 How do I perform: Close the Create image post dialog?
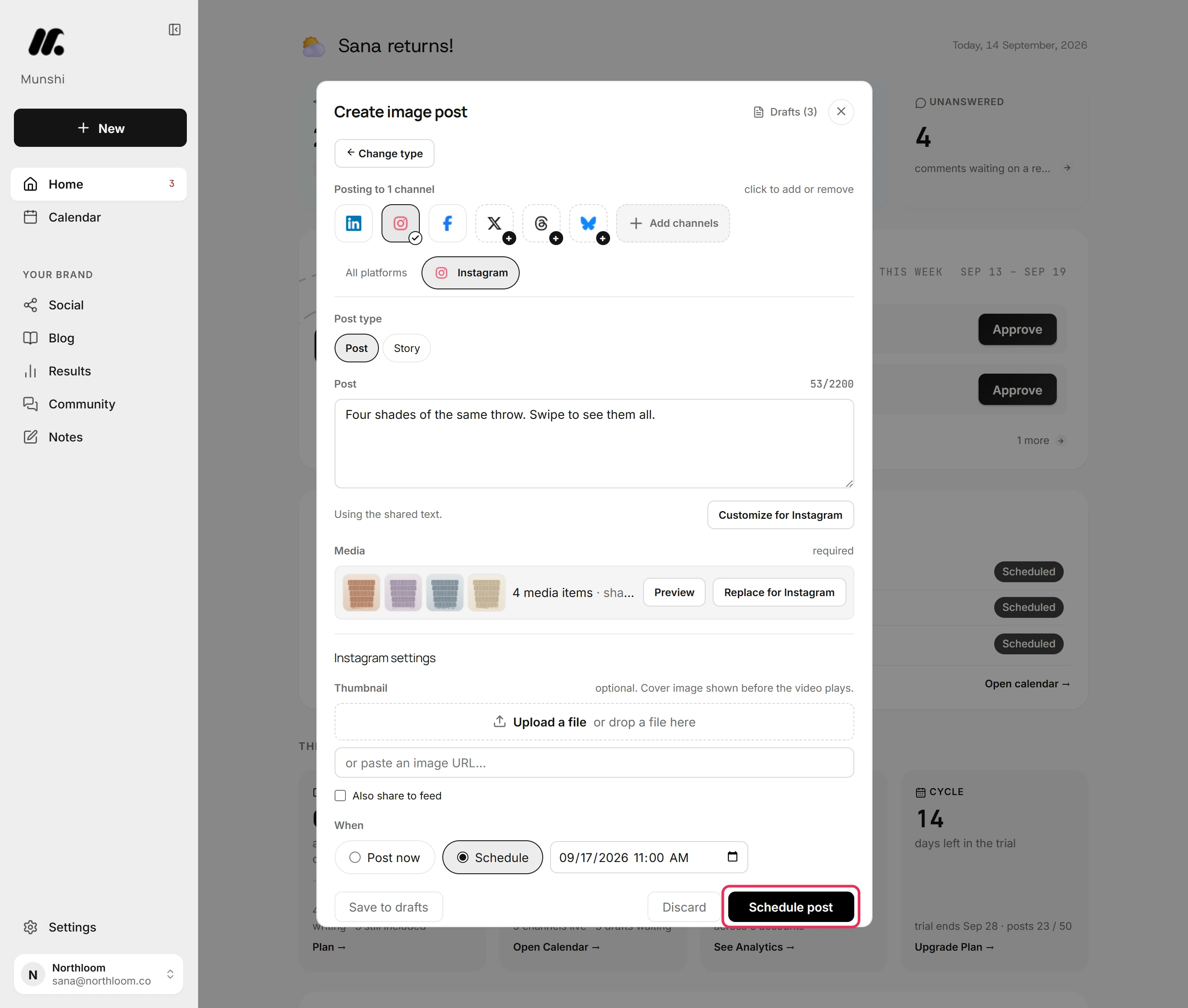(841, 111)
